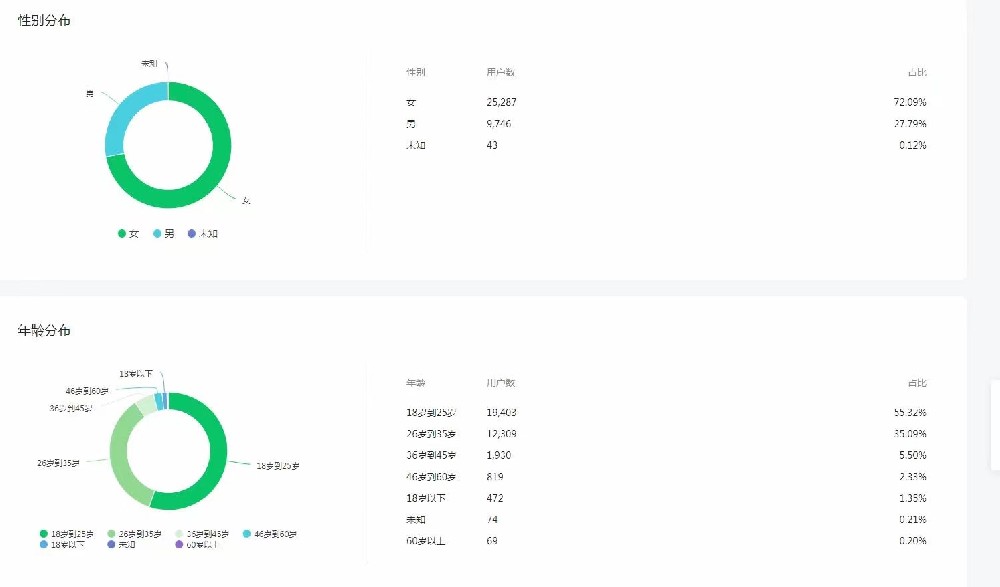Toggle 18岁以下 blue legend item
Viewport: 1000px width, 587px height.
(x=62, y=545)
